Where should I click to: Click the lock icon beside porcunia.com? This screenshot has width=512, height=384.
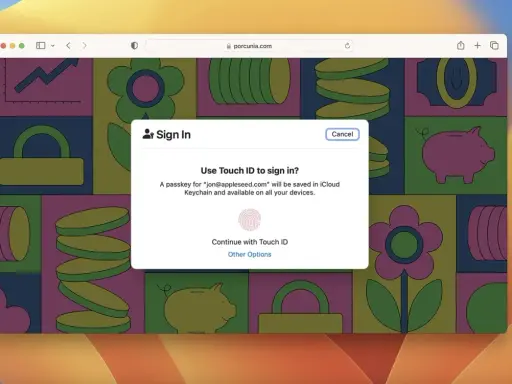pyautogui.click(x=229, y=46)
